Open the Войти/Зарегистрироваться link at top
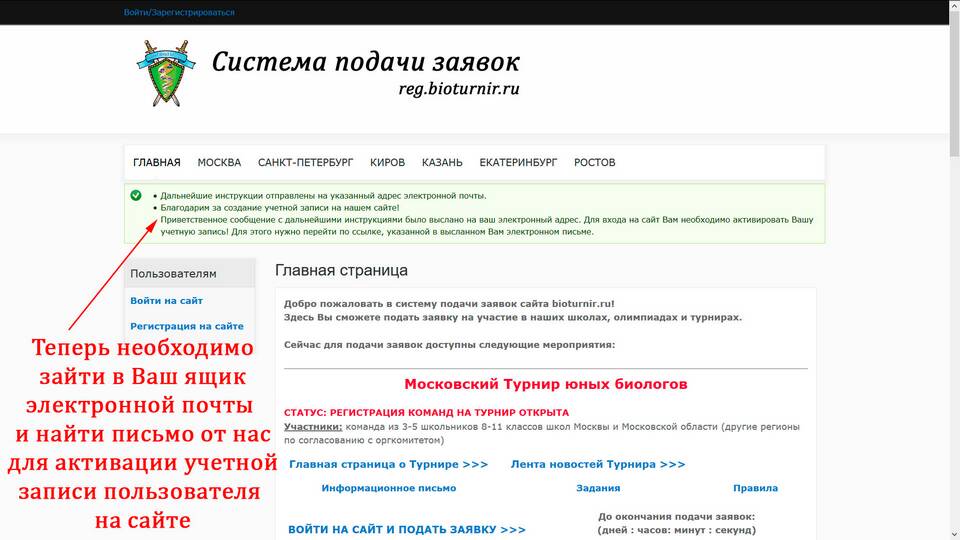 click(x=179, y=13)
